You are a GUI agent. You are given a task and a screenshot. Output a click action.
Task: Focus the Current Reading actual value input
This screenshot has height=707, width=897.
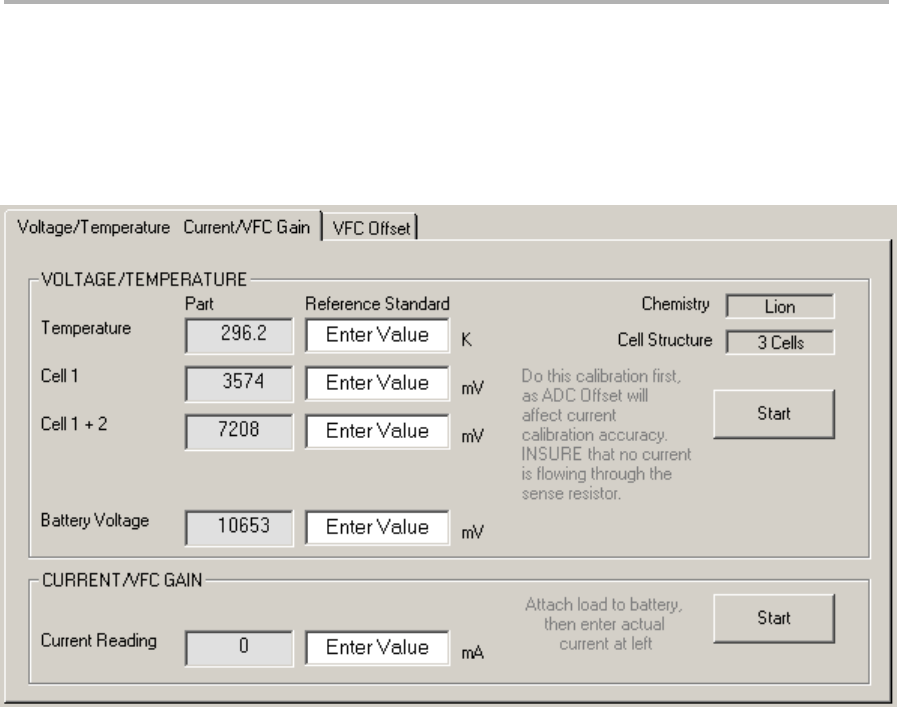[377, 646]
